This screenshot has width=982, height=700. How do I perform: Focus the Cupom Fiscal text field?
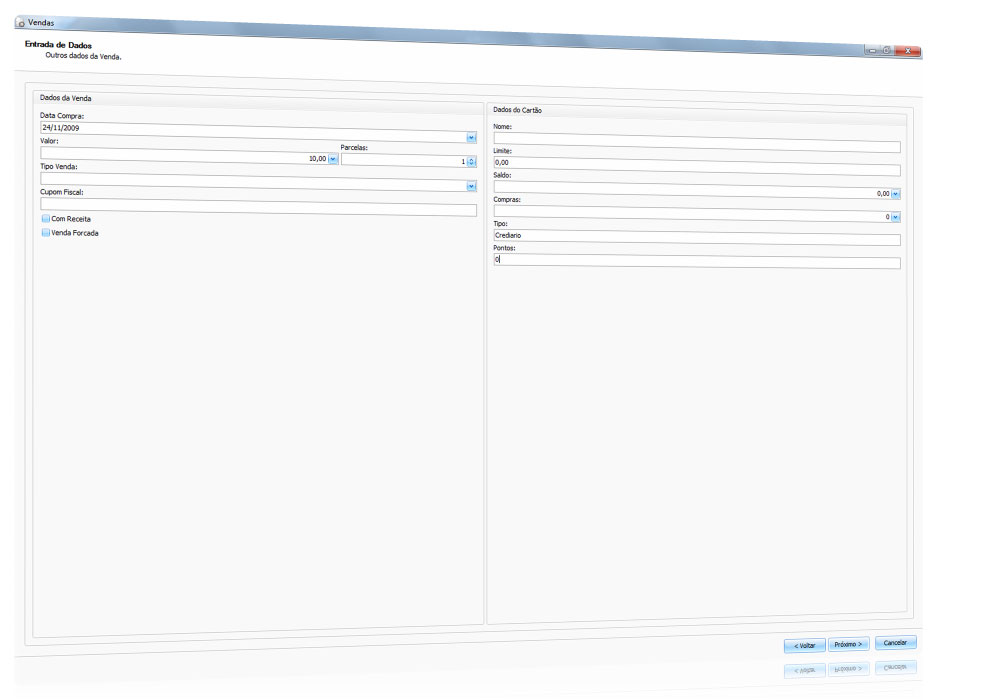pos(258,206)
